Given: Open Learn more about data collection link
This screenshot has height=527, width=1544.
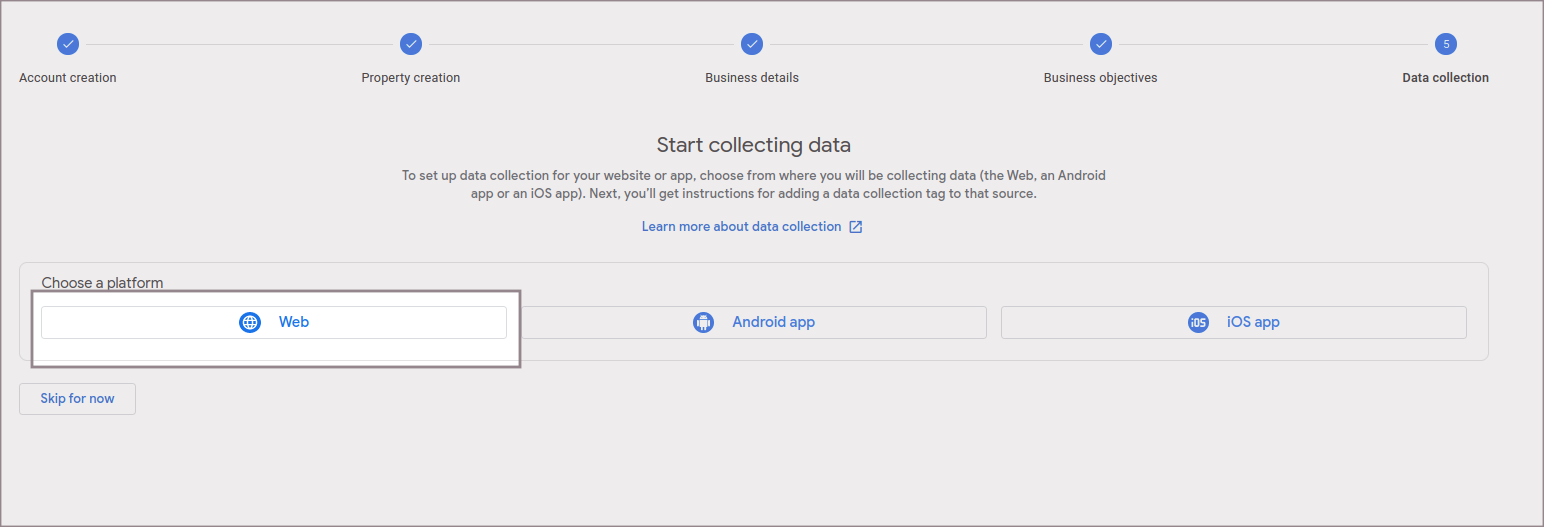Looking at the screenshot, I should [741, 227].
